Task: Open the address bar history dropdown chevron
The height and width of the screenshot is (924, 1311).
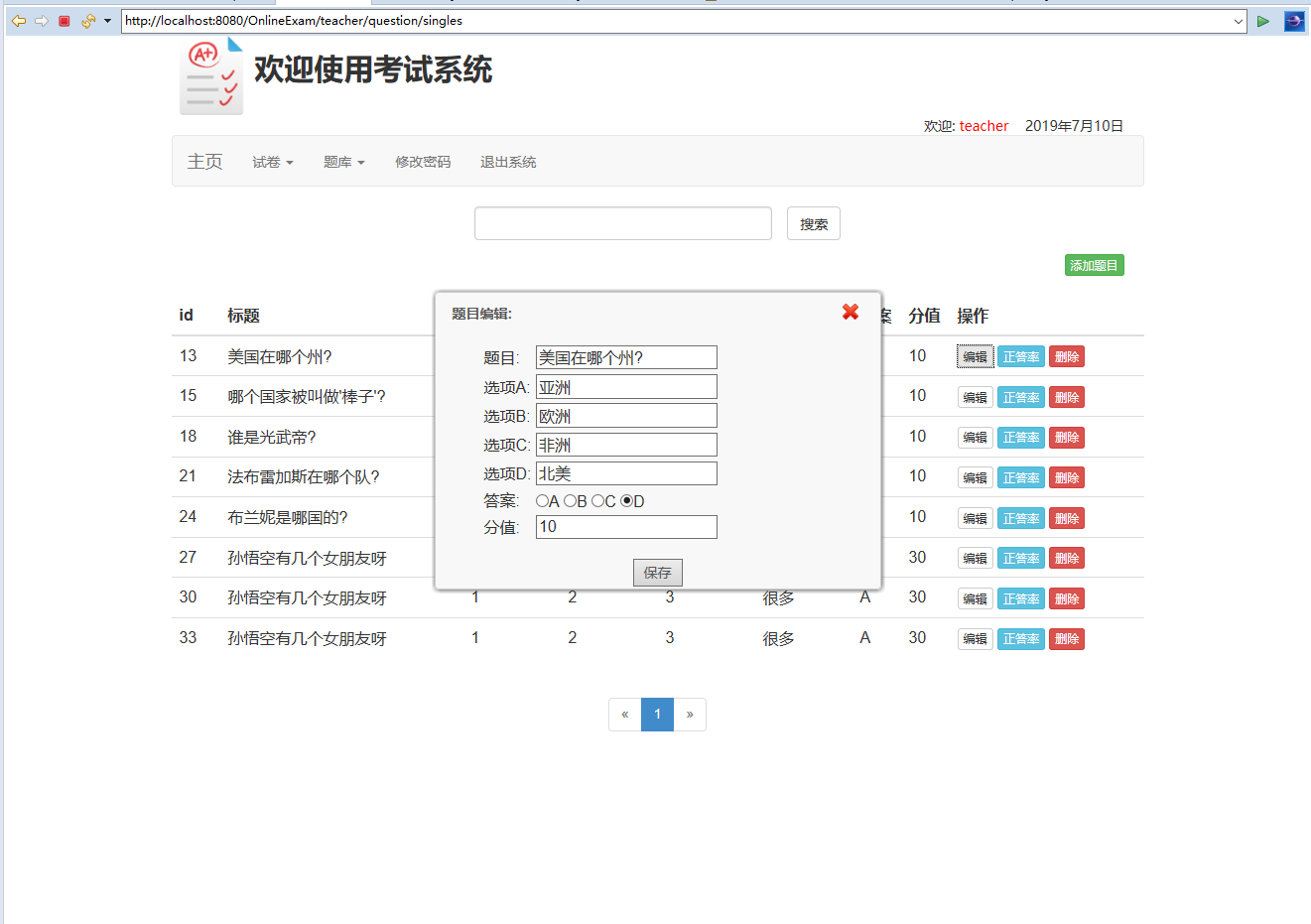Action: (1237, 20)
